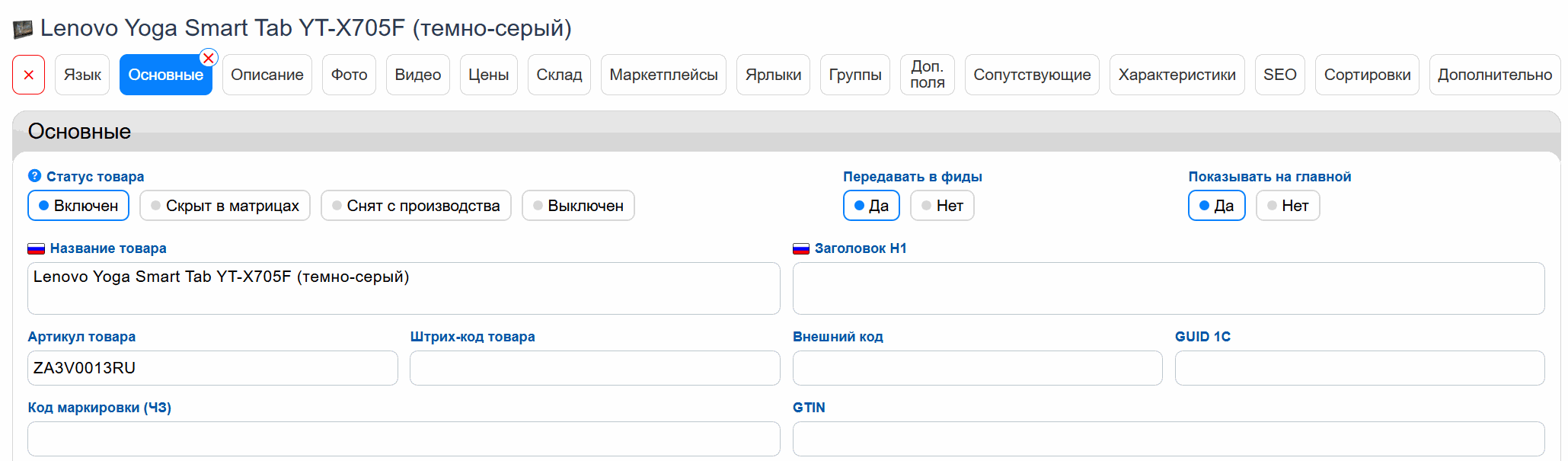Choose Снят с производства status
Viewport: 1568px width, 461px height.
tap(416, 206)
